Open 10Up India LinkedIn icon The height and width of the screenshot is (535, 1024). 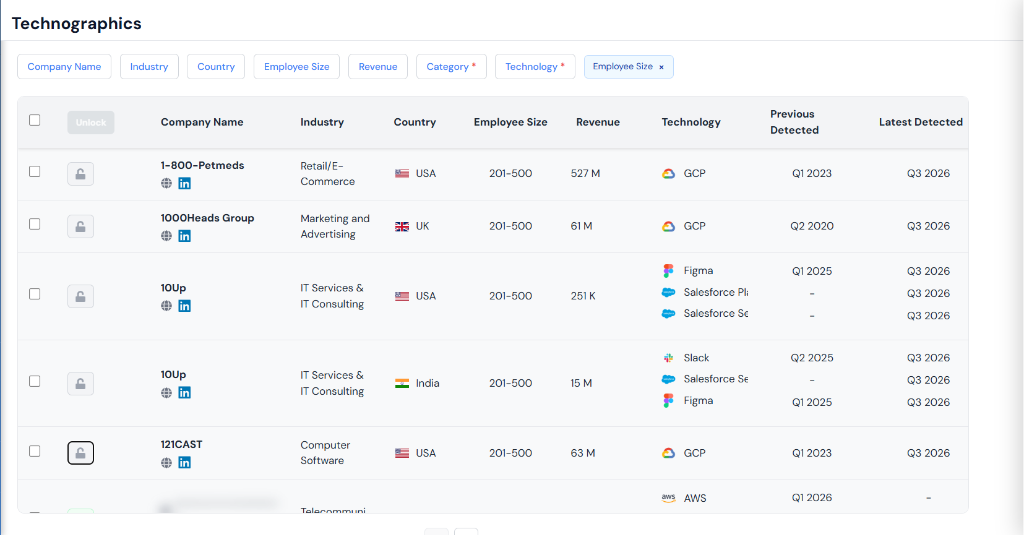click(185, 393)
